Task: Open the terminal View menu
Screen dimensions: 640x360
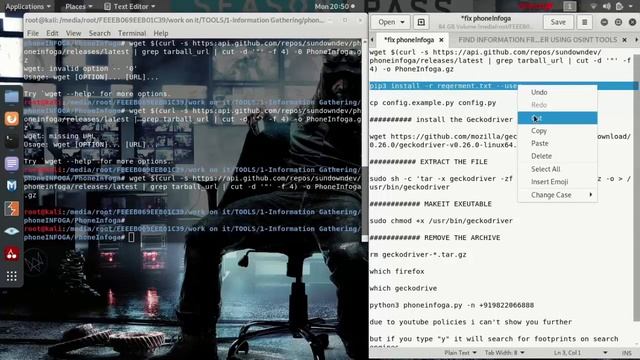Action: coord(73,33)
